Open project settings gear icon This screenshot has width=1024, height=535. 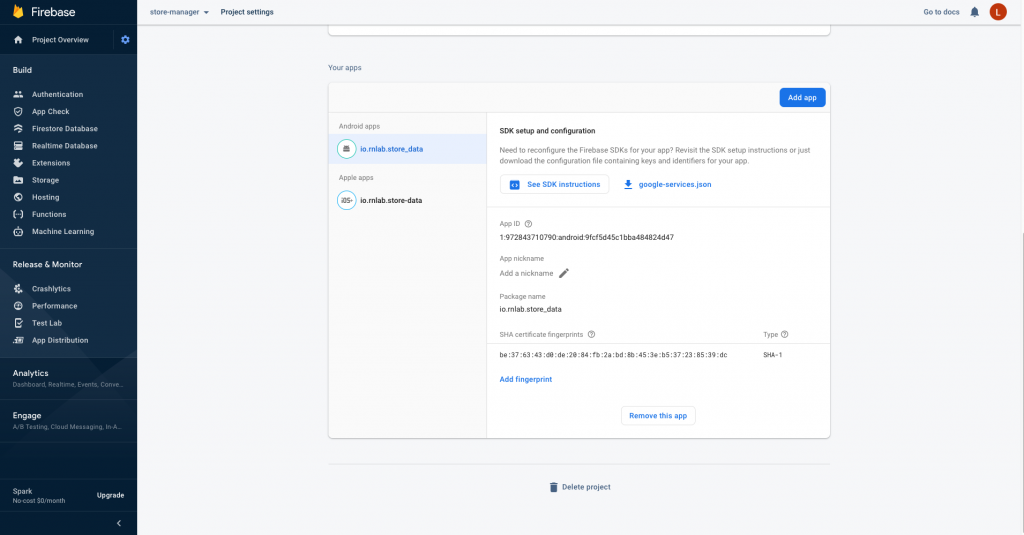pos(125,40)
